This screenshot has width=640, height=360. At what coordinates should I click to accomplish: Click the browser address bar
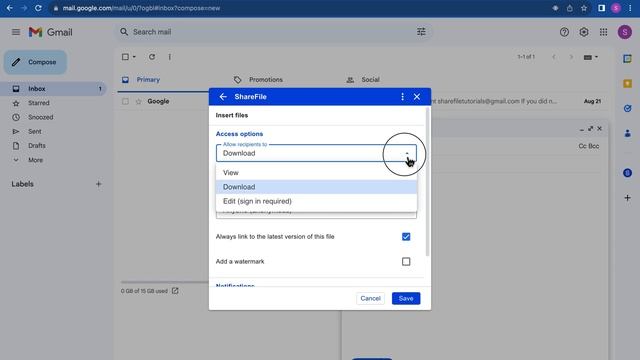coord(302,8)
